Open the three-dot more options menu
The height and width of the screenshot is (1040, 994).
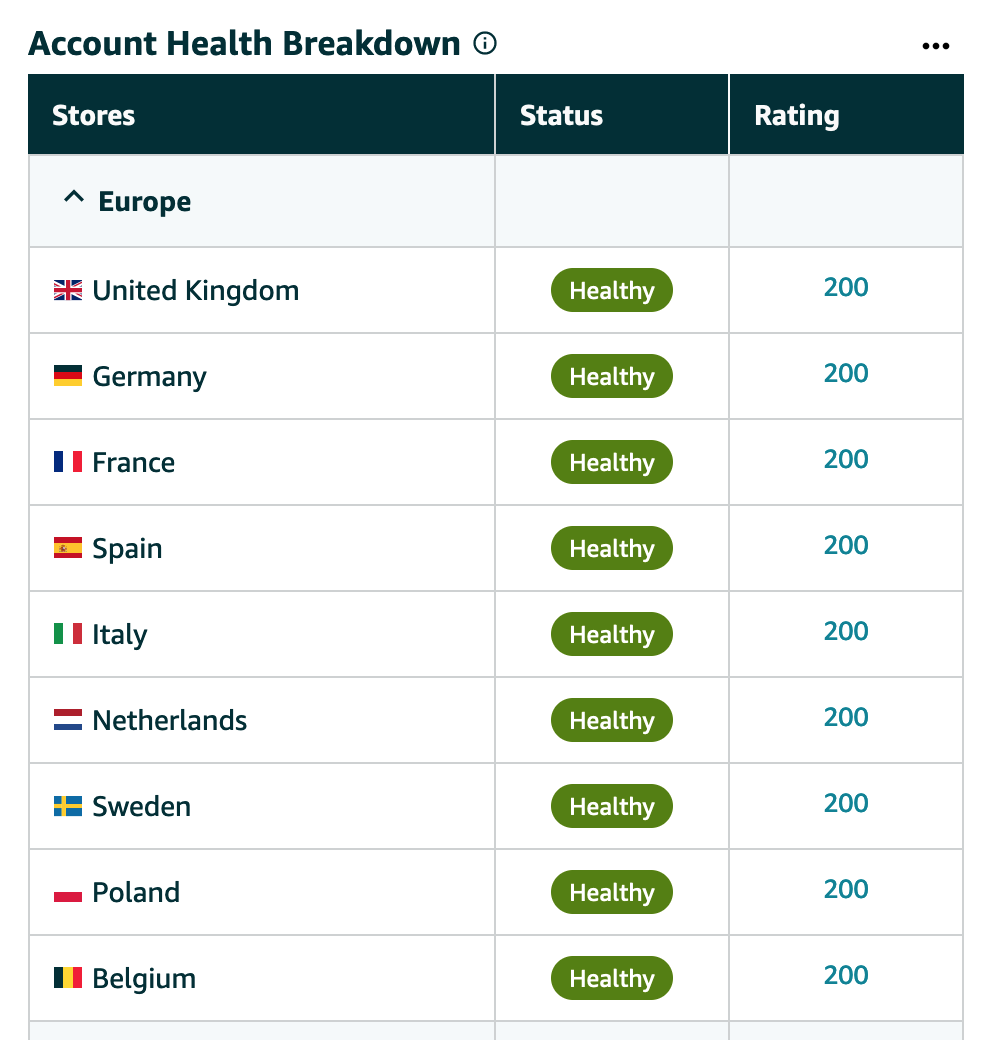click(936, 46)
